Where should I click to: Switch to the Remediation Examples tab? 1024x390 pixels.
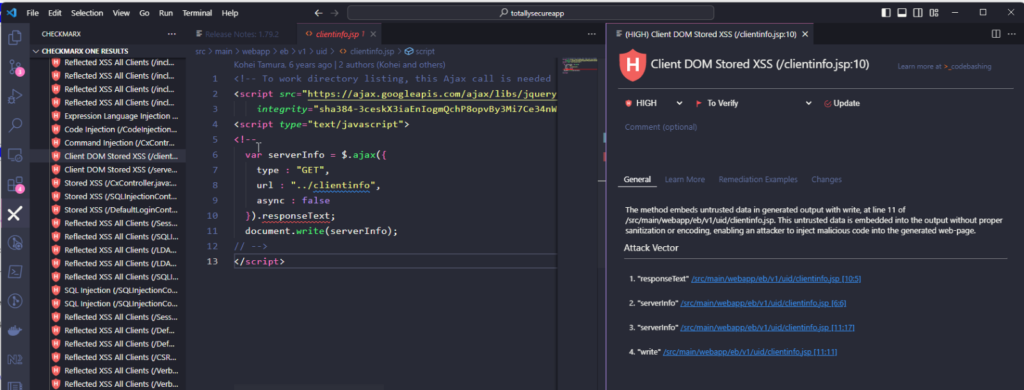pos(758,180)
